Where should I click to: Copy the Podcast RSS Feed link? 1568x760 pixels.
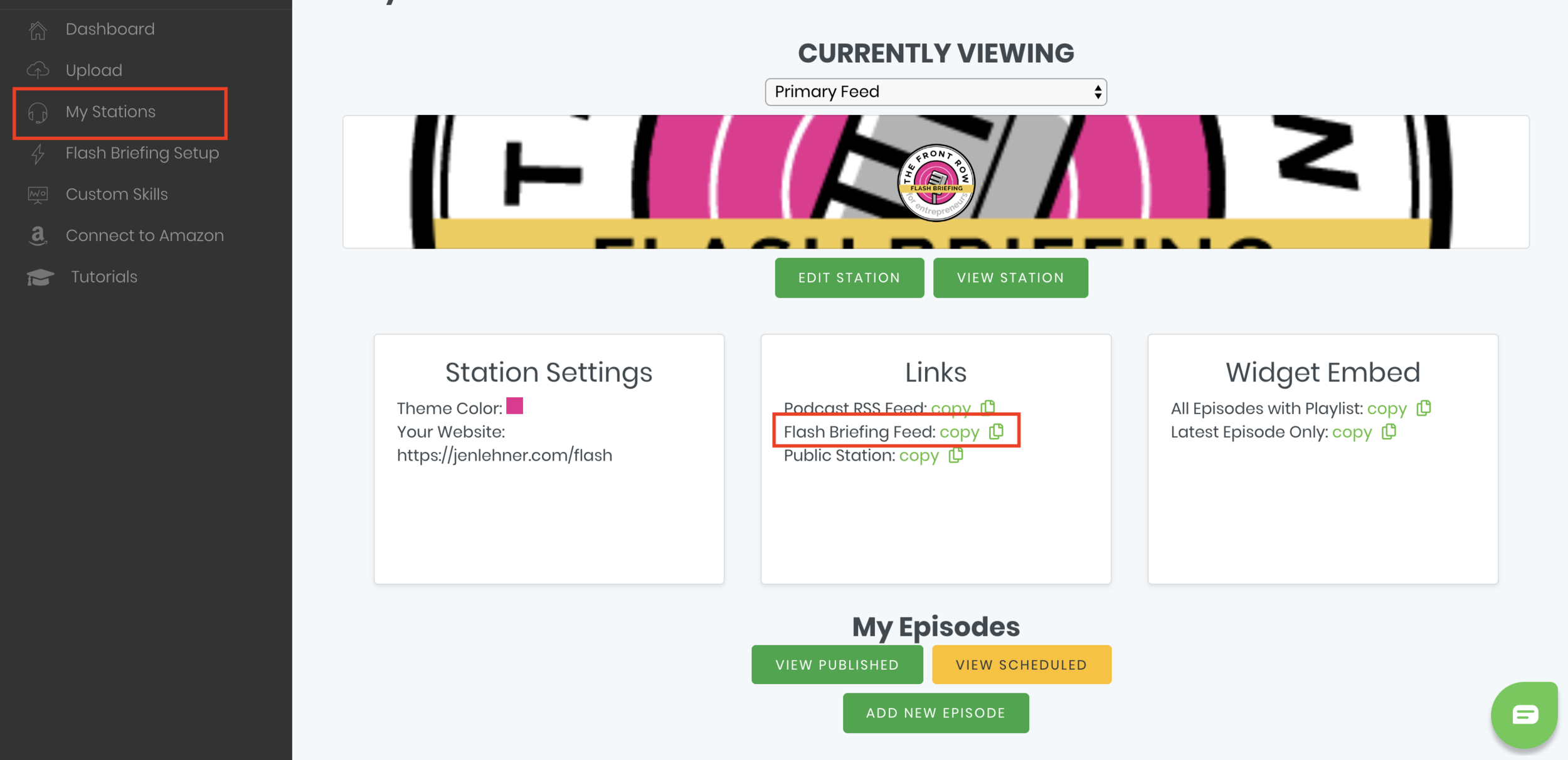coord(951,409)
